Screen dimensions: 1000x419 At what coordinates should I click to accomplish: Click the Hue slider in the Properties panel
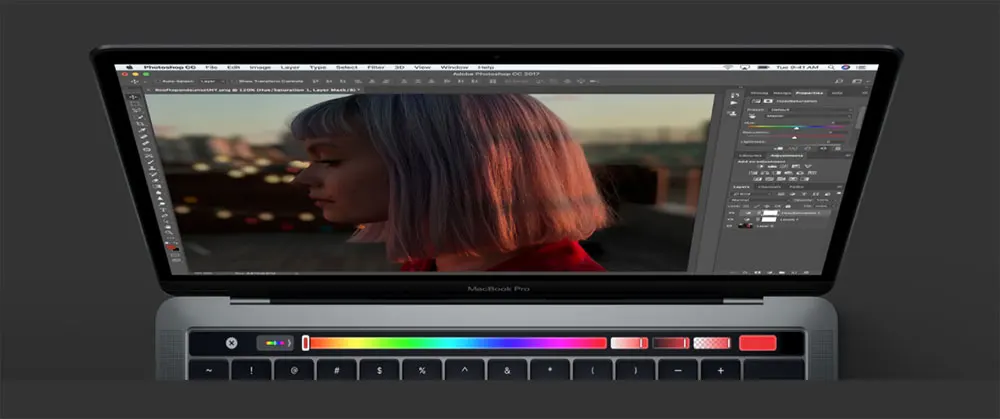click(797, 128)
